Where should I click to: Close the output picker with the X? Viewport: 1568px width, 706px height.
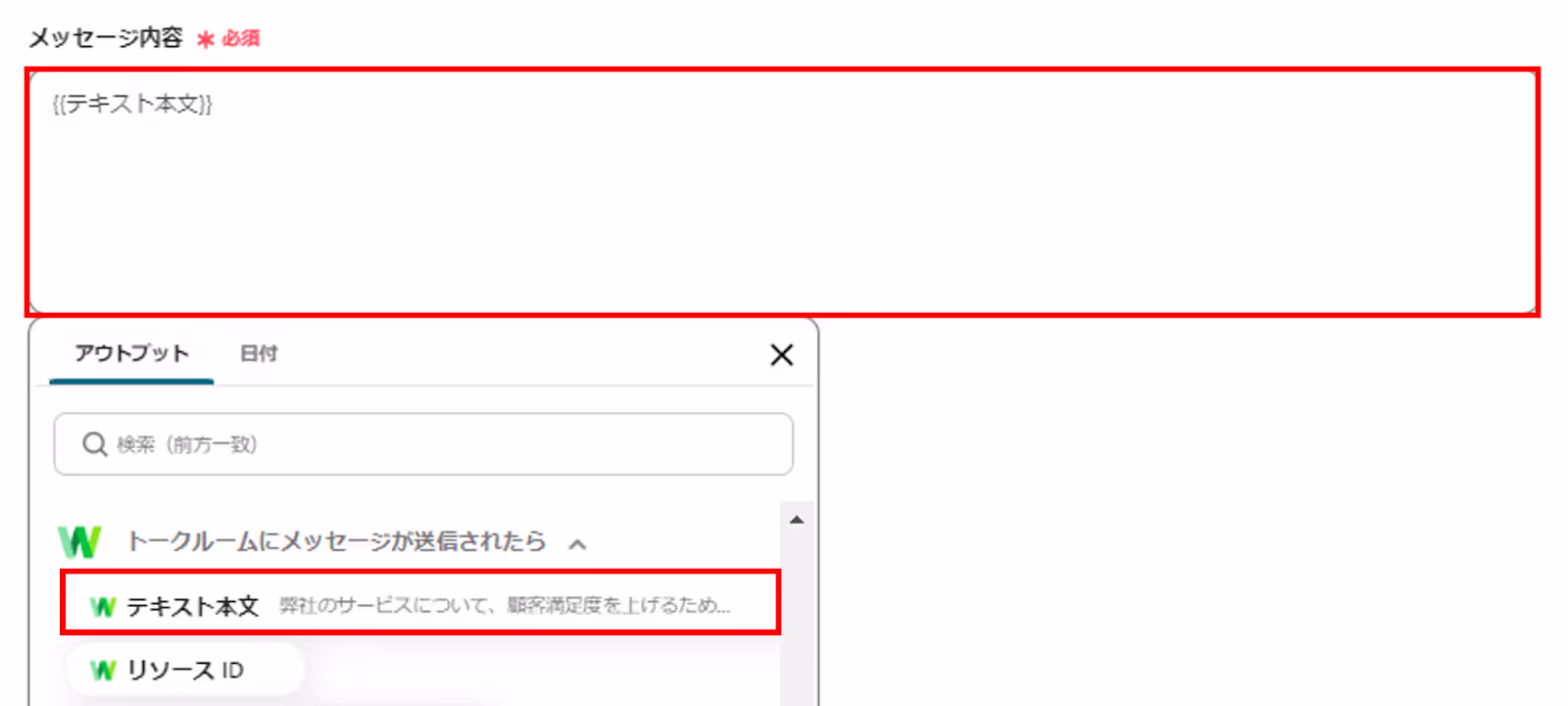tap(781, 355)
